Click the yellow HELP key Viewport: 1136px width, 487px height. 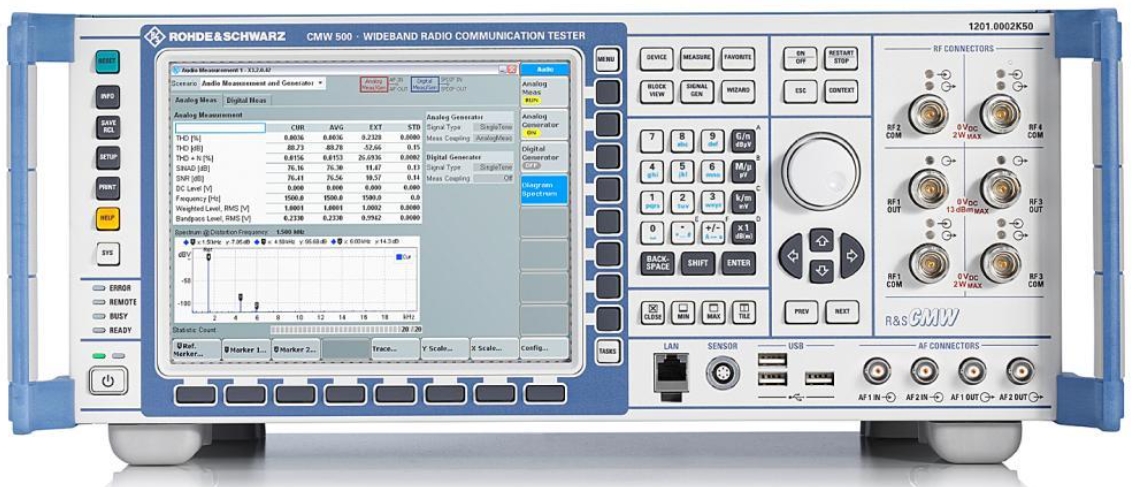[x=108, y=218]
